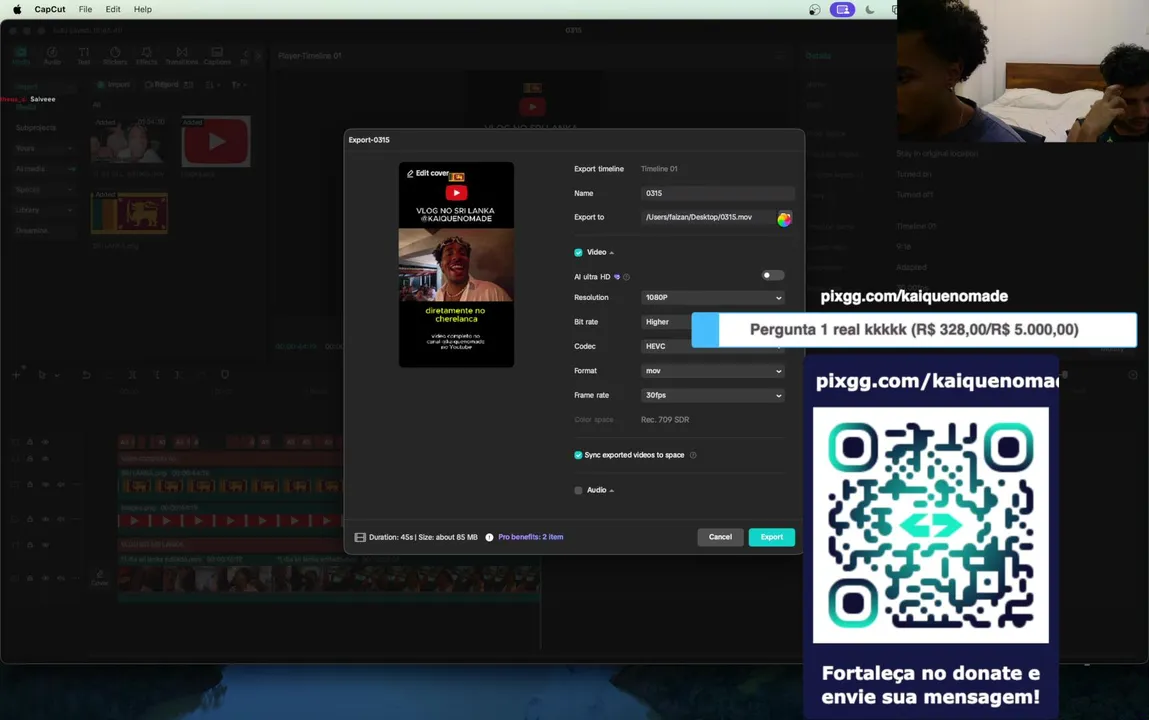1149x720 pixels.
Task: Toggle eye visibility on SRI LANKA.png track
Action: tap(45, 484)
